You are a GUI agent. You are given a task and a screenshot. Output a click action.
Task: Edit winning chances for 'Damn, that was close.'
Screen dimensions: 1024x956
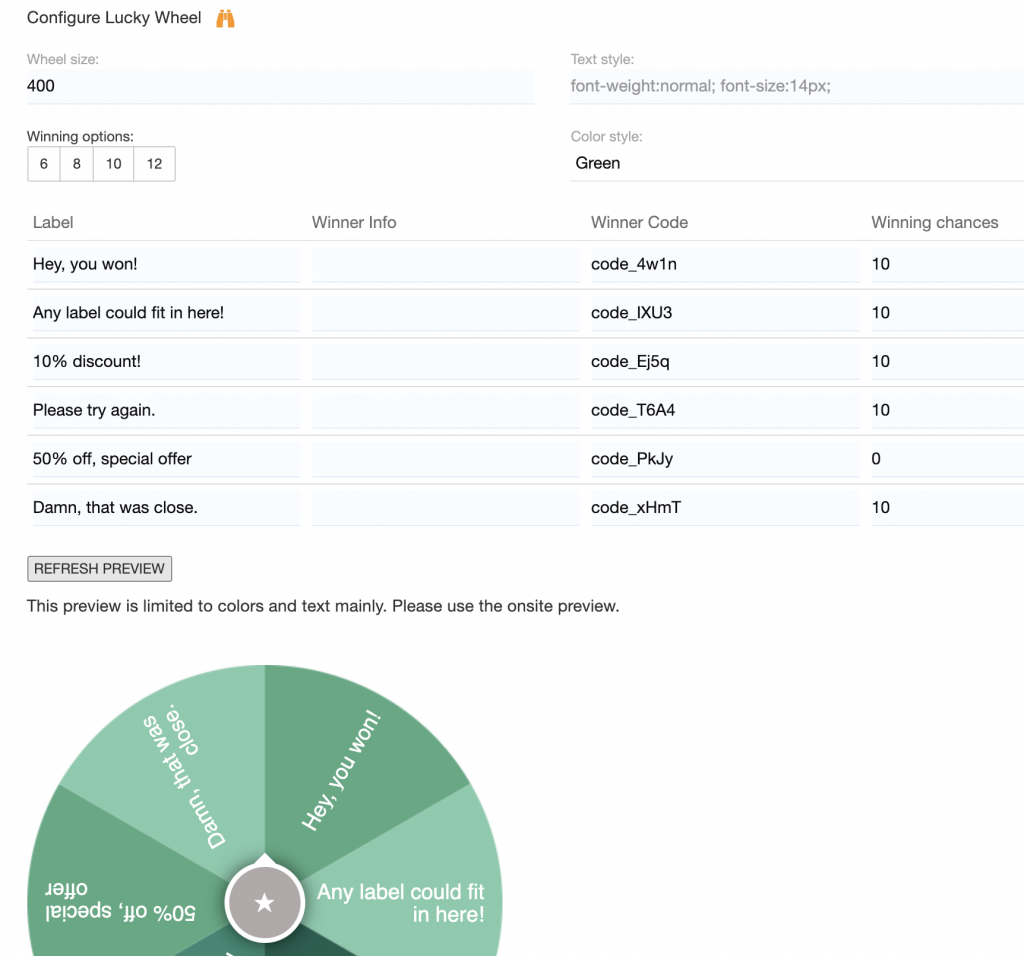pyautogui.click(x=948, y=507)
